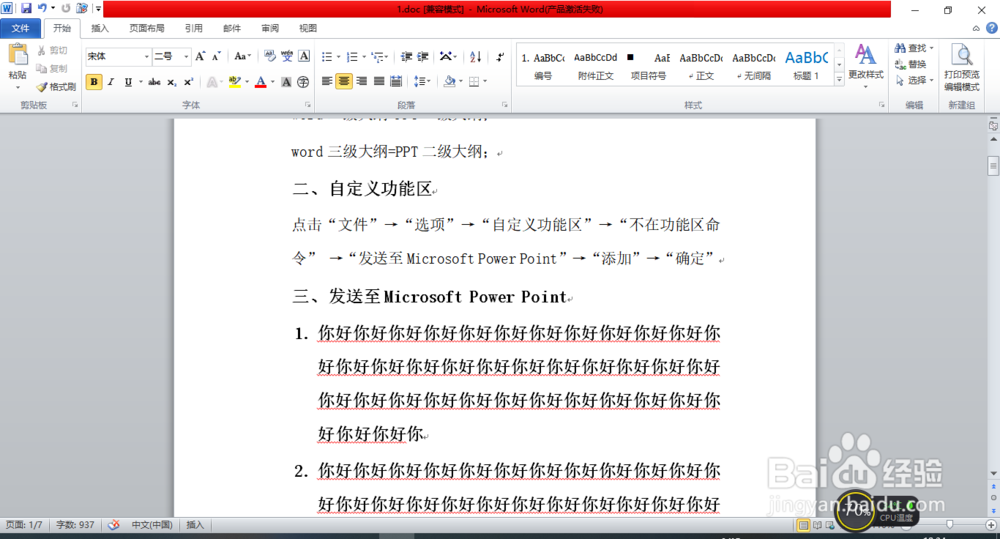
Task: Click the Text Effects (glowing A) icon
Action: pos(212,82)
